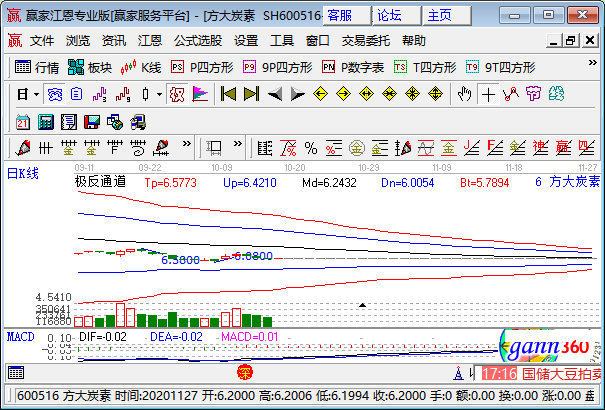Click the black percent sign icon

click(x=311, y=148)
